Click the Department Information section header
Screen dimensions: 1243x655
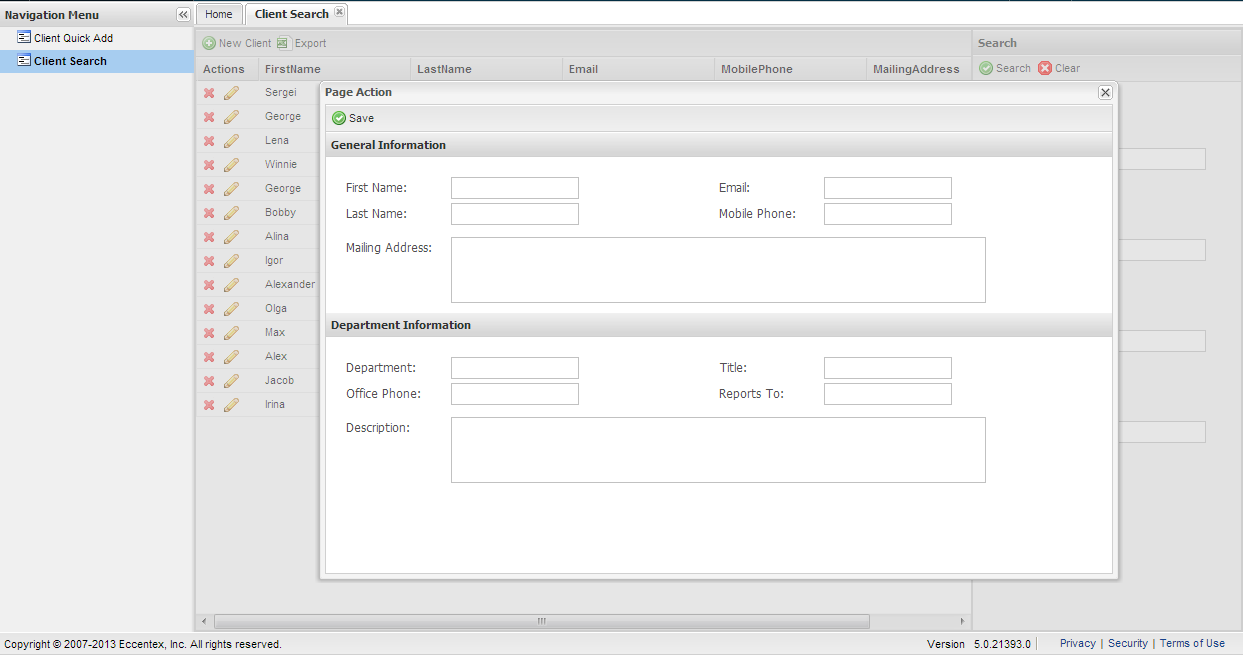coord(719,325)
